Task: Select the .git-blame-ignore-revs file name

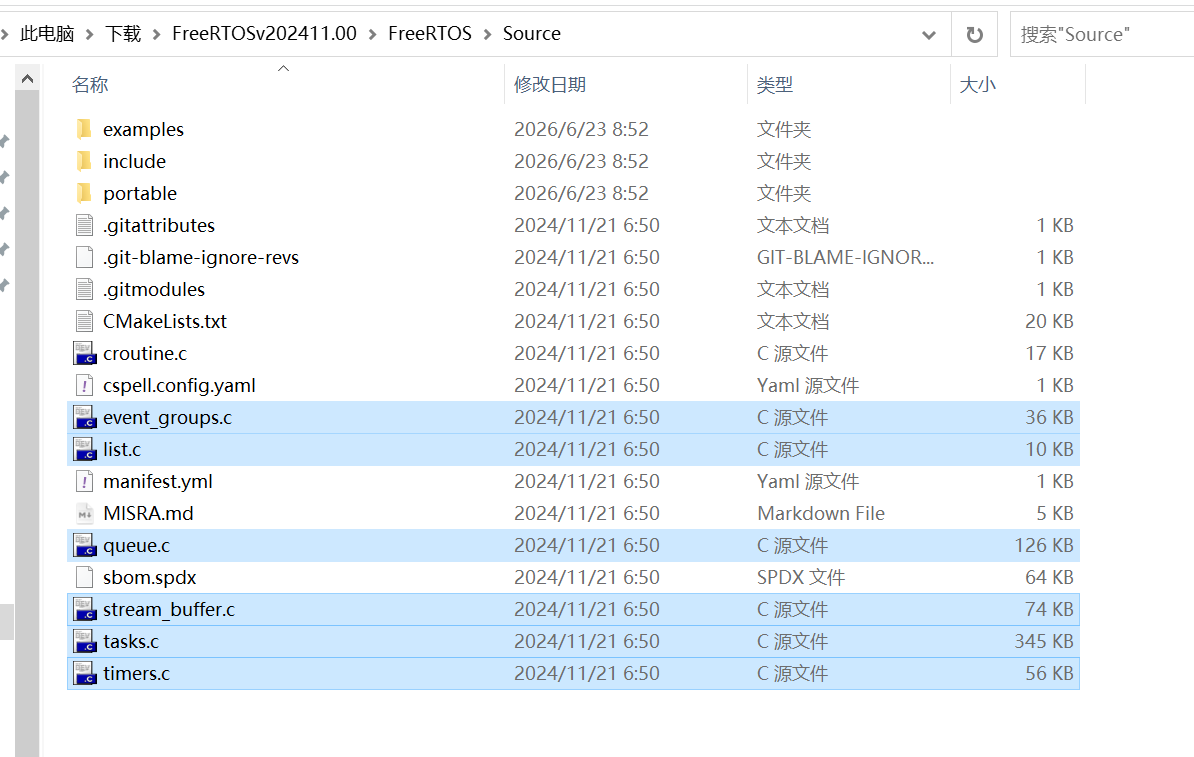Action: tap(201, 257)
